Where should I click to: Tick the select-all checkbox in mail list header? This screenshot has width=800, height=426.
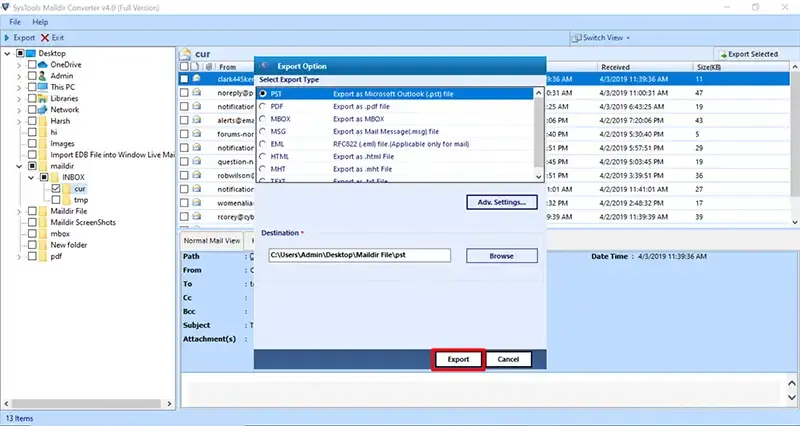tap(184, 67)
